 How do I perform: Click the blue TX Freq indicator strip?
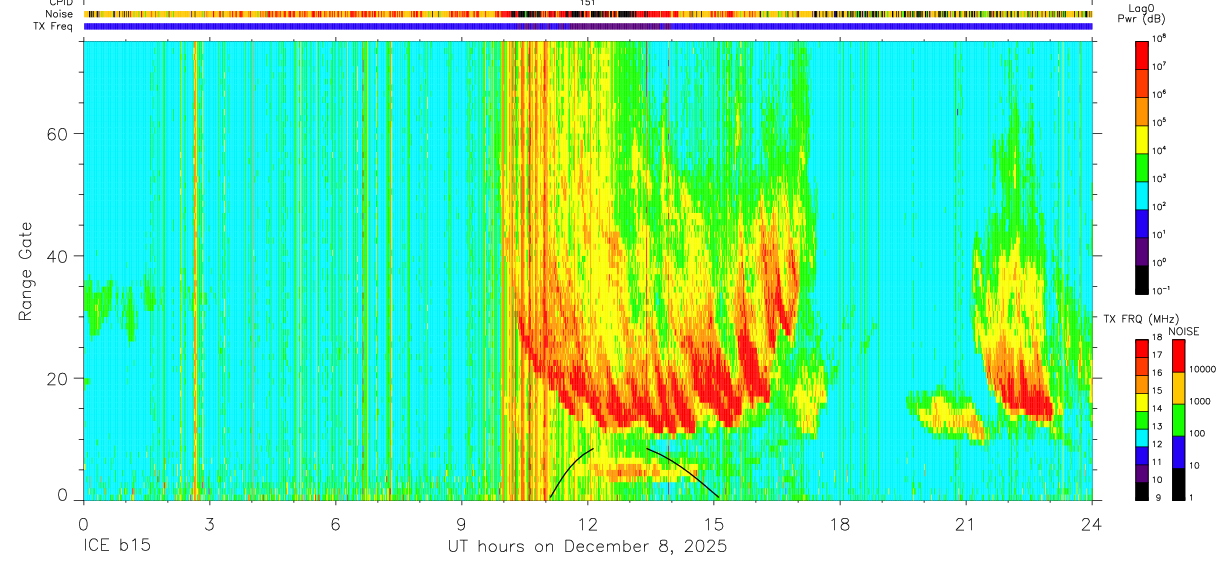[587, 26]
